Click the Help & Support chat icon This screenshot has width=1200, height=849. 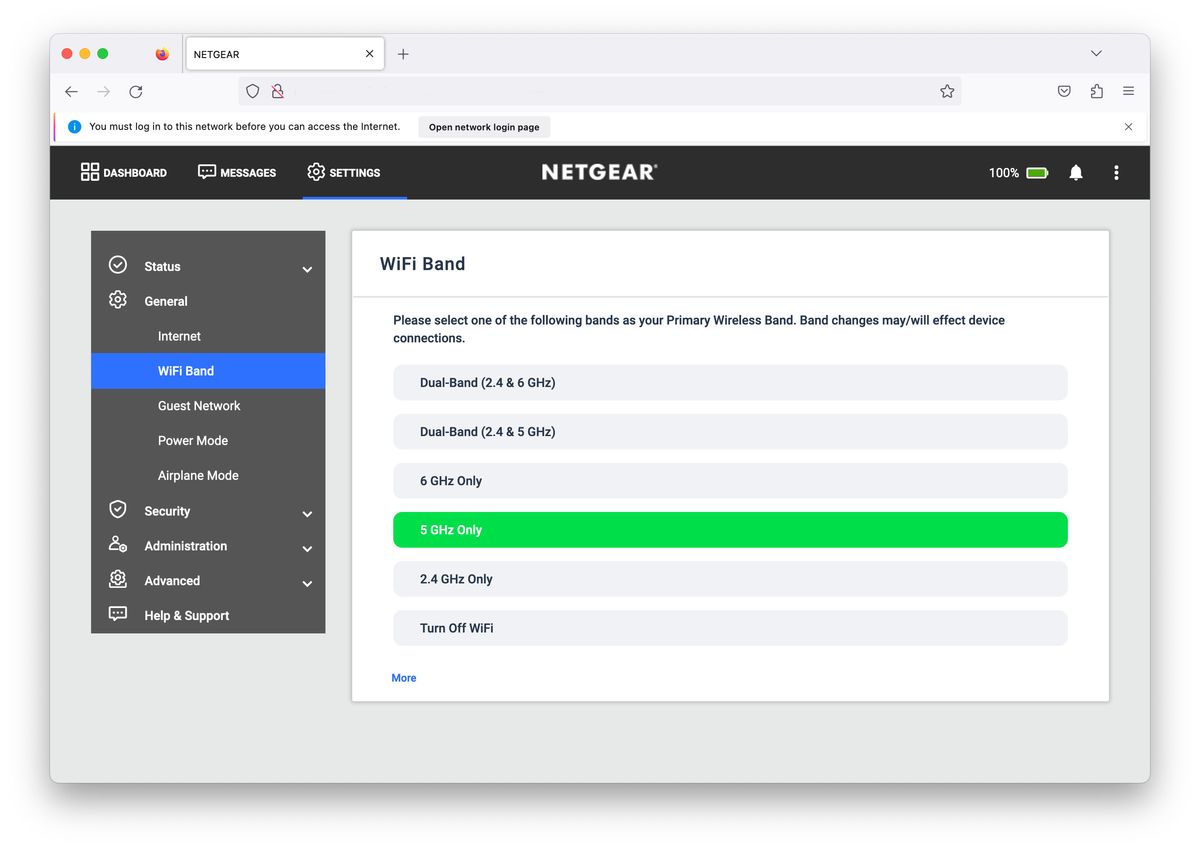click(x=118, y=614)
